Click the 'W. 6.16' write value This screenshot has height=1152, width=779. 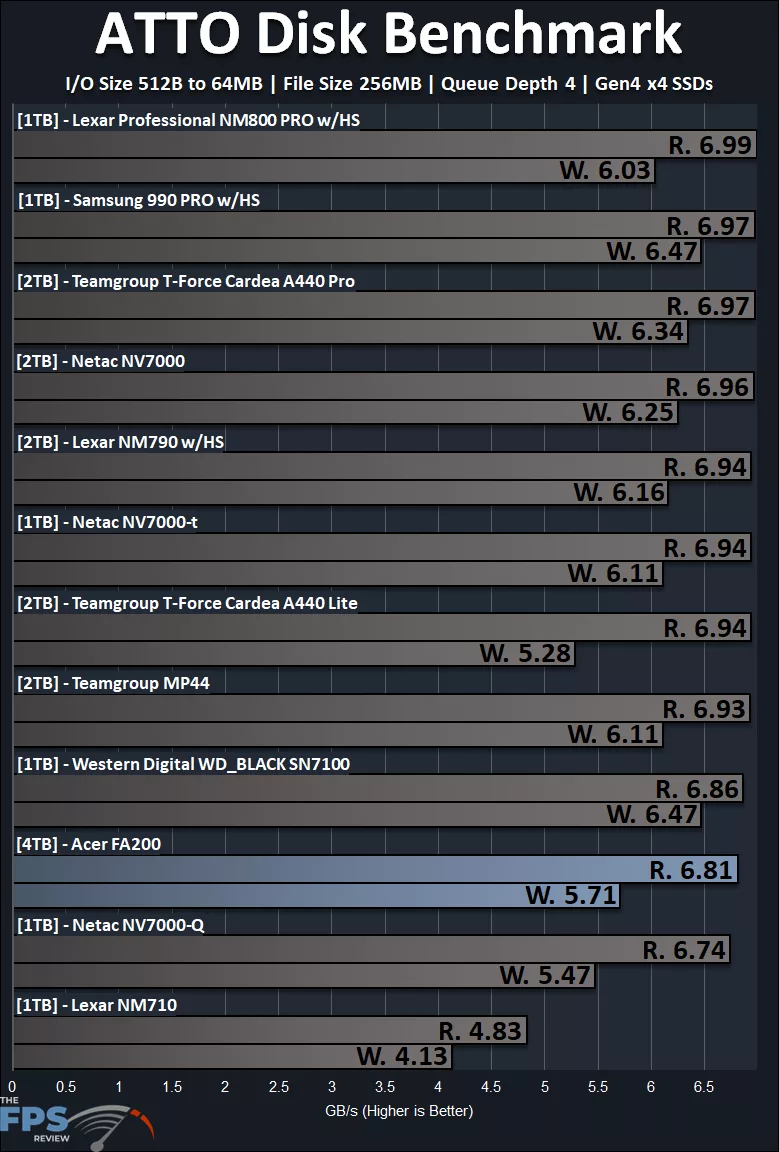(620, 492)
